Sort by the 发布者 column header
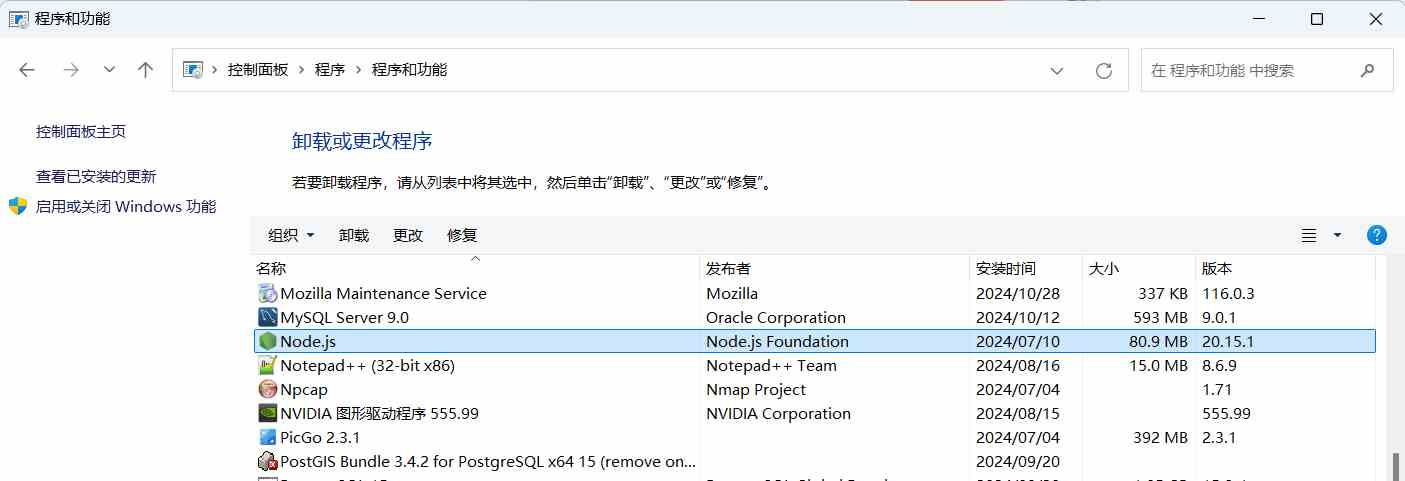Image resolution: width=1405 pixels, height=481 pixels. [835, 268]
